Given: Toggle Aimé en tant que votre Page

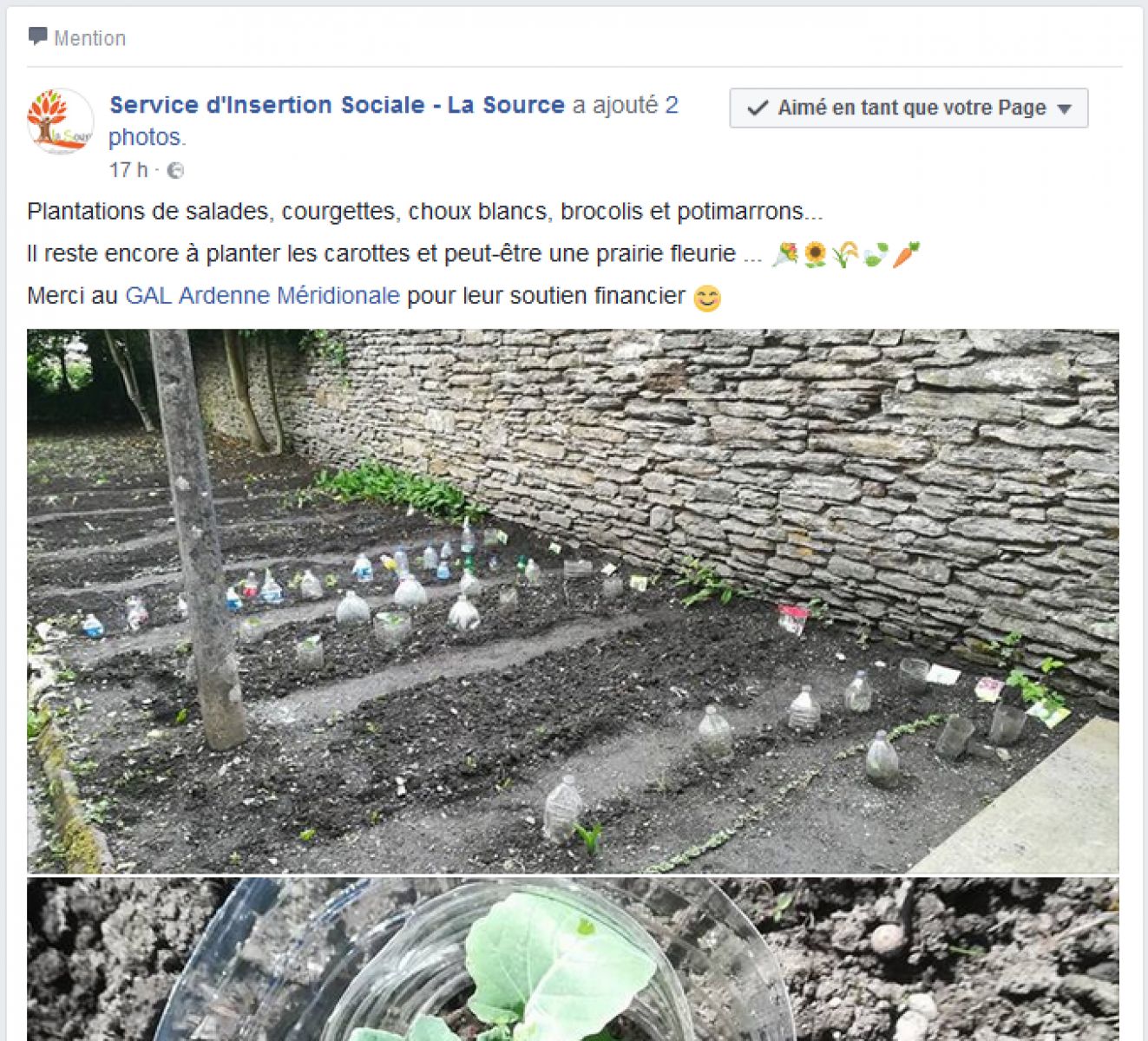Looking at the screenshot, I should tap(909, 108).
